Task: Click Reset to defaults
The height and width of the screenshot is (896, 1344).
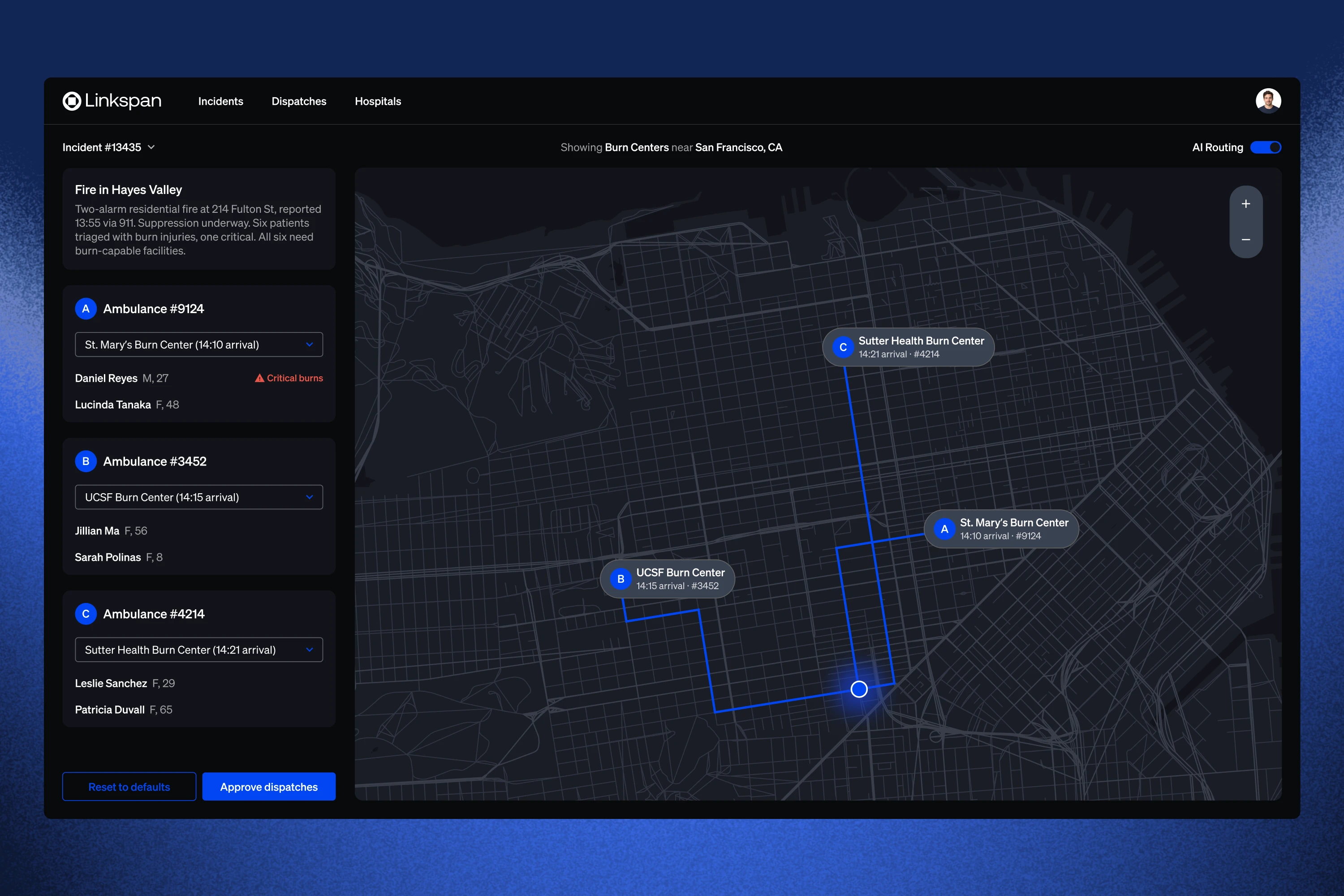Action: coord(129,787)
